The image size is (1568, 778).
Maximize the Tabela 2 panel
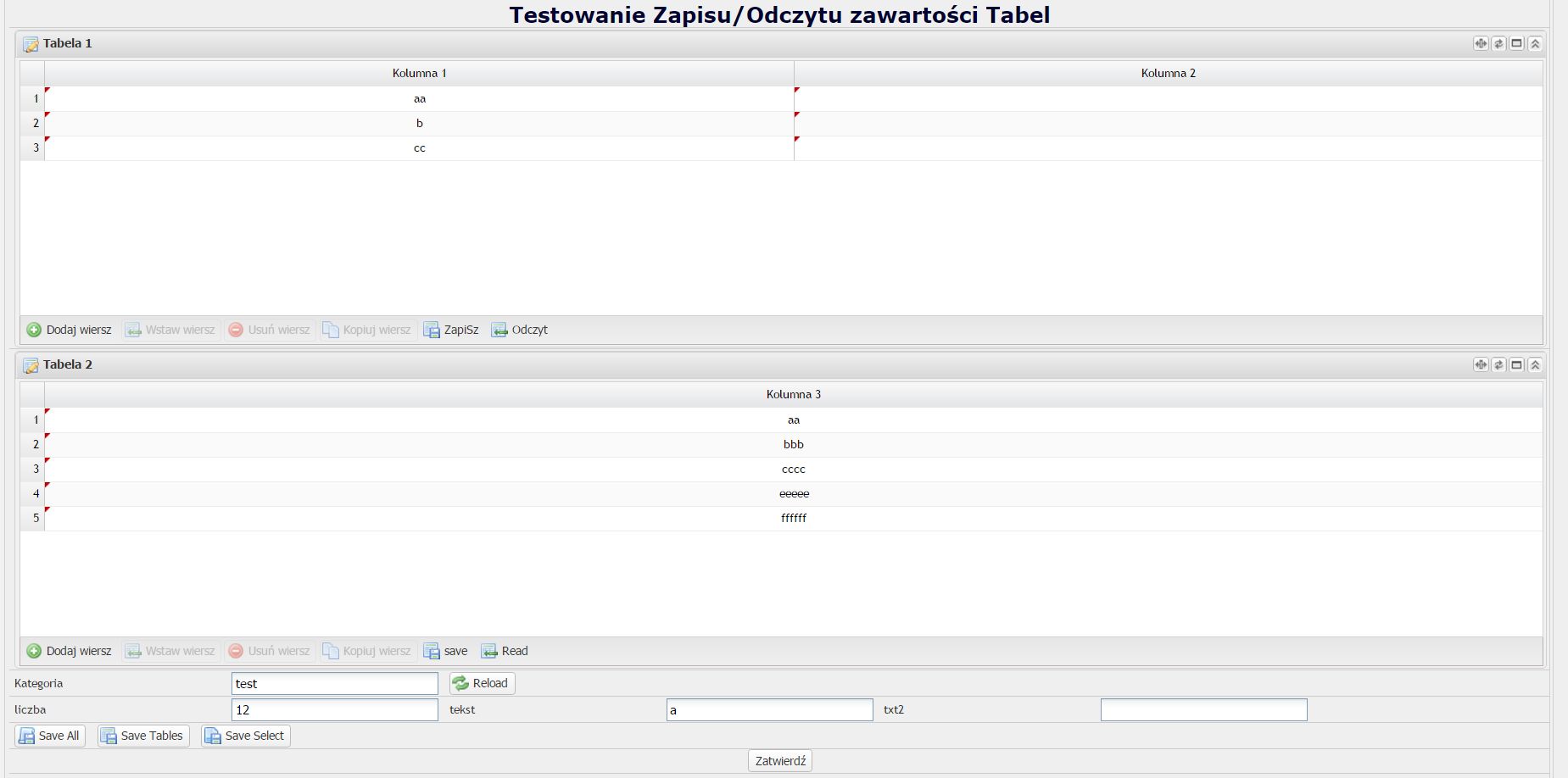tap(1517, 364)
